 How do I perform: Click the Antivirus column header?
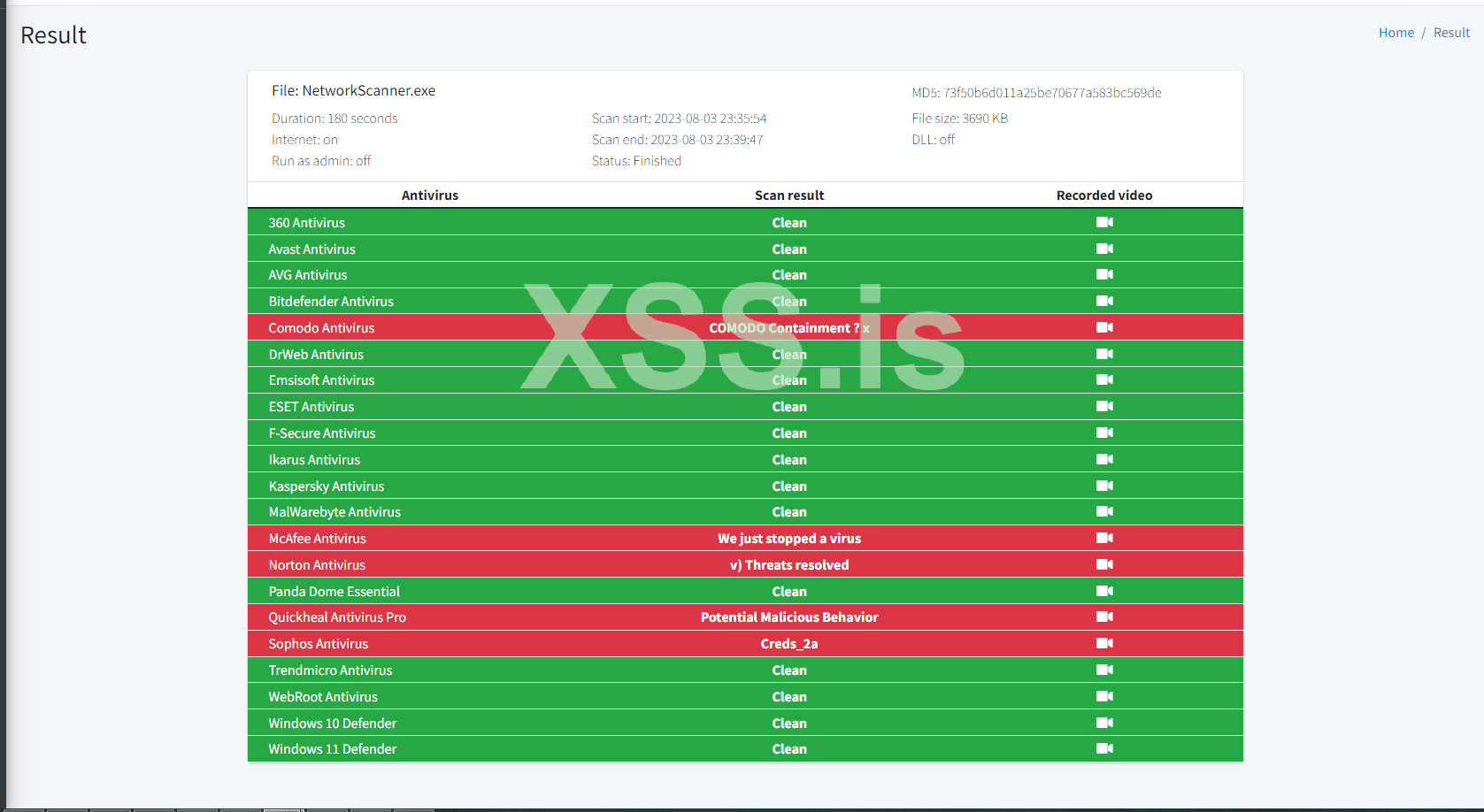coord(430,195)
